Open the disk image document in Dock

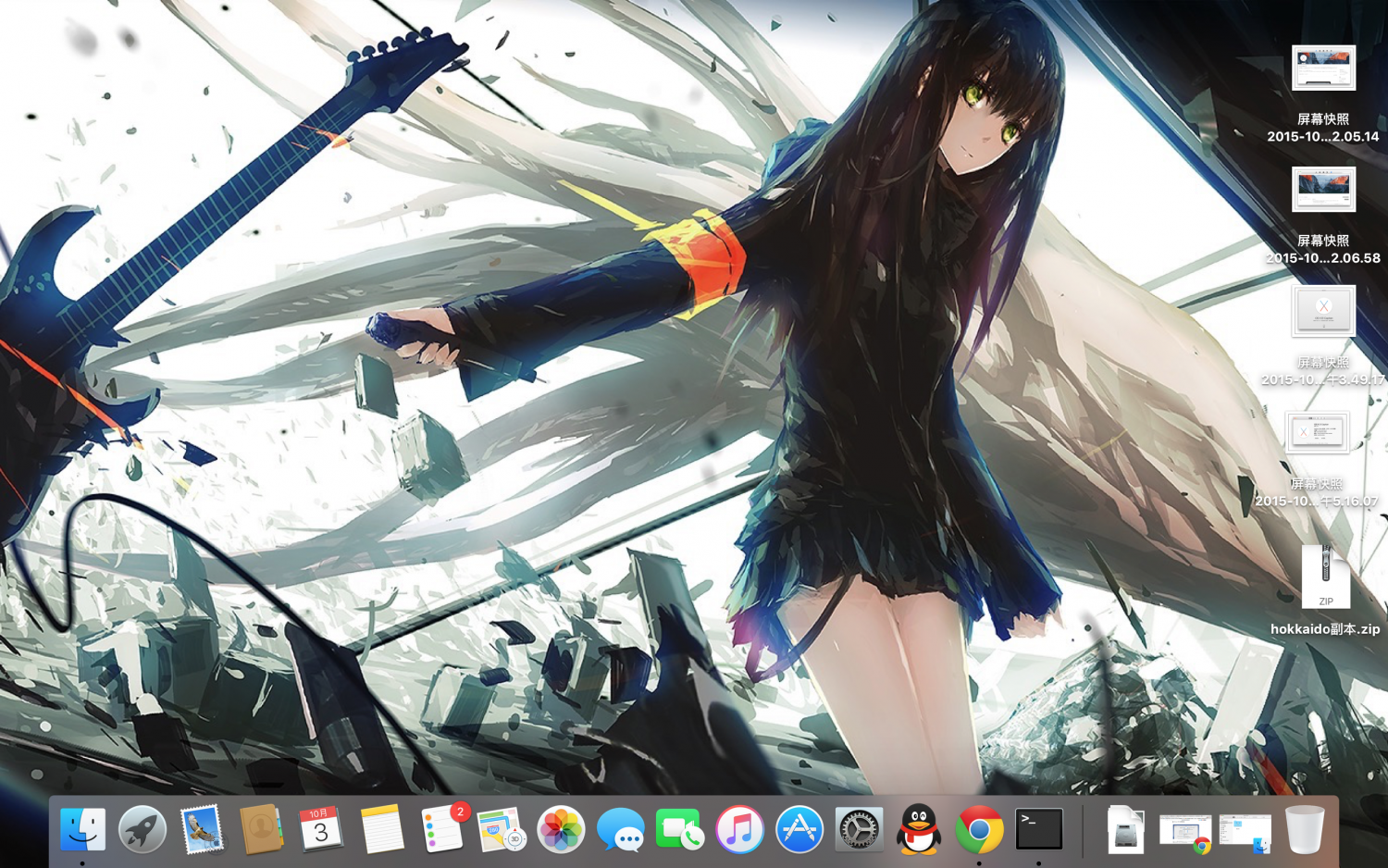pos(1126,829)
